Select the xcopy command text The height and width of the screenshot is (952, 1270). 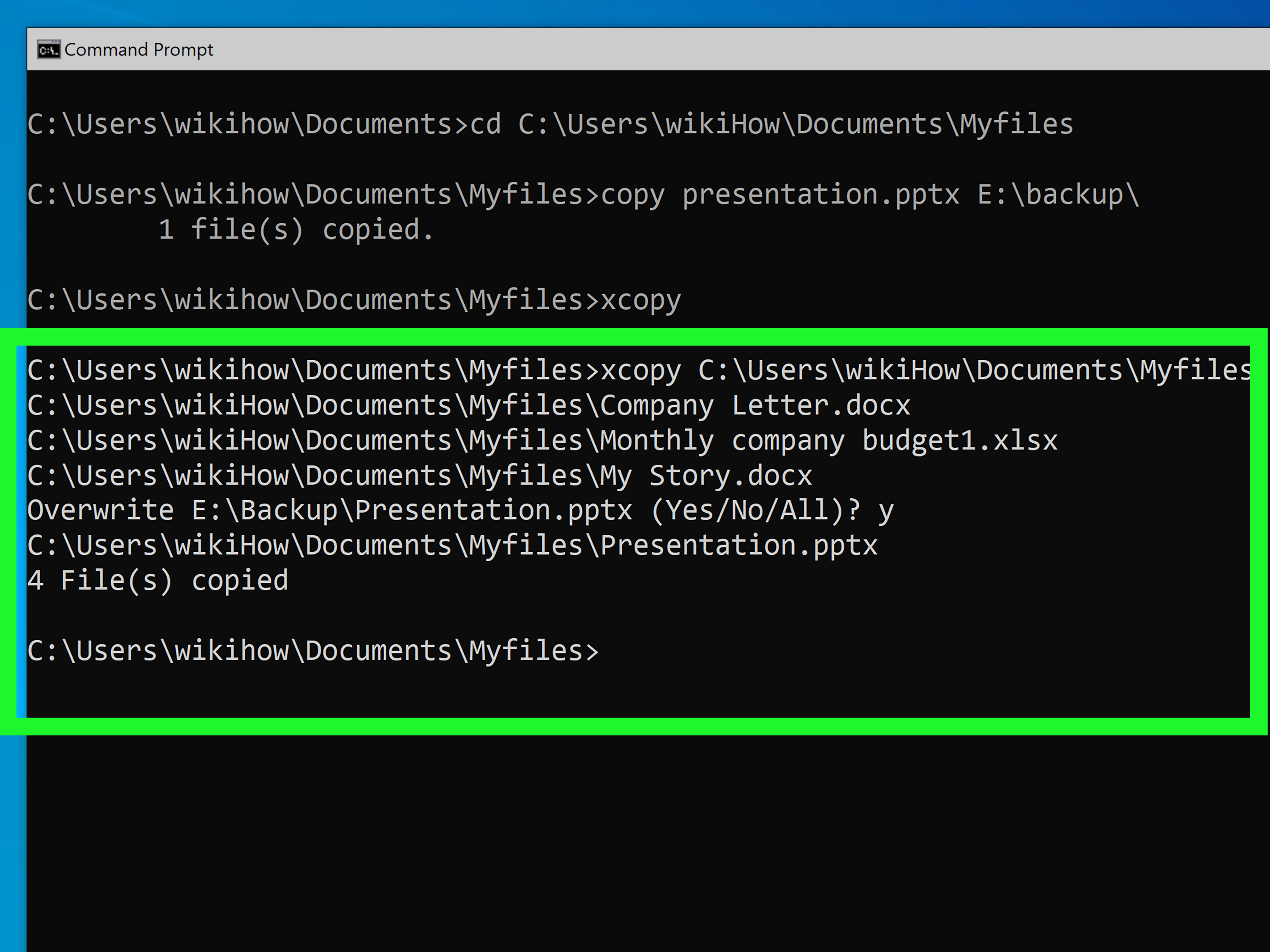point(641,299)
